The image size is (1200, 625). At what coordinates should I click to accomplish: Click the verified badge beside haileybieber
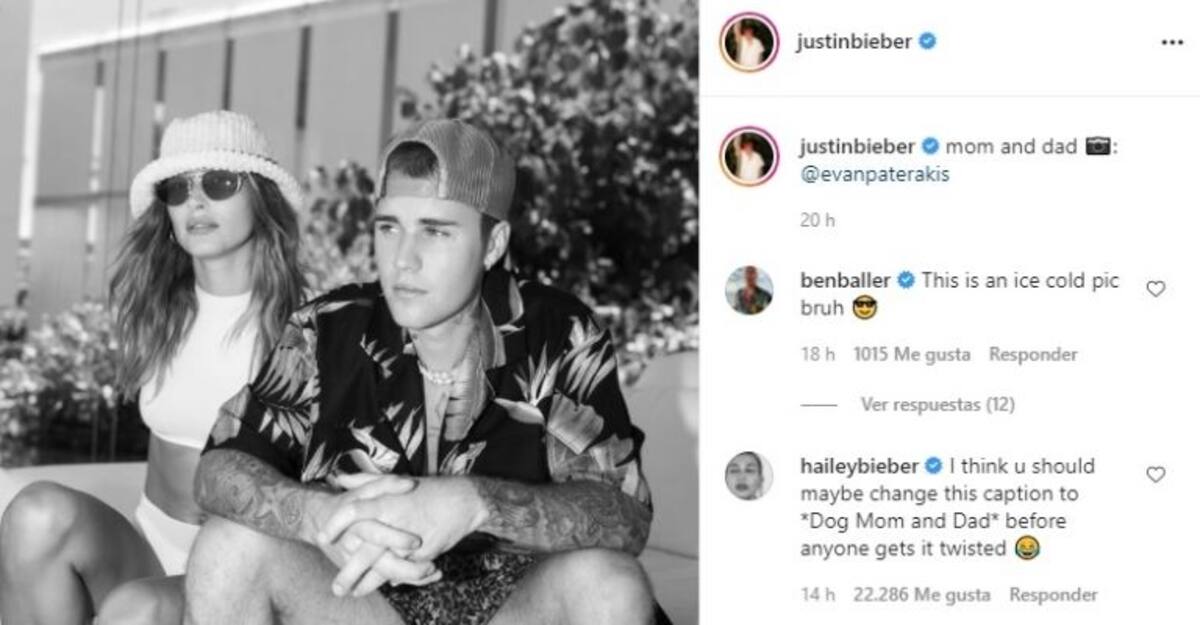pyautogui.click(x=933, y=465)
